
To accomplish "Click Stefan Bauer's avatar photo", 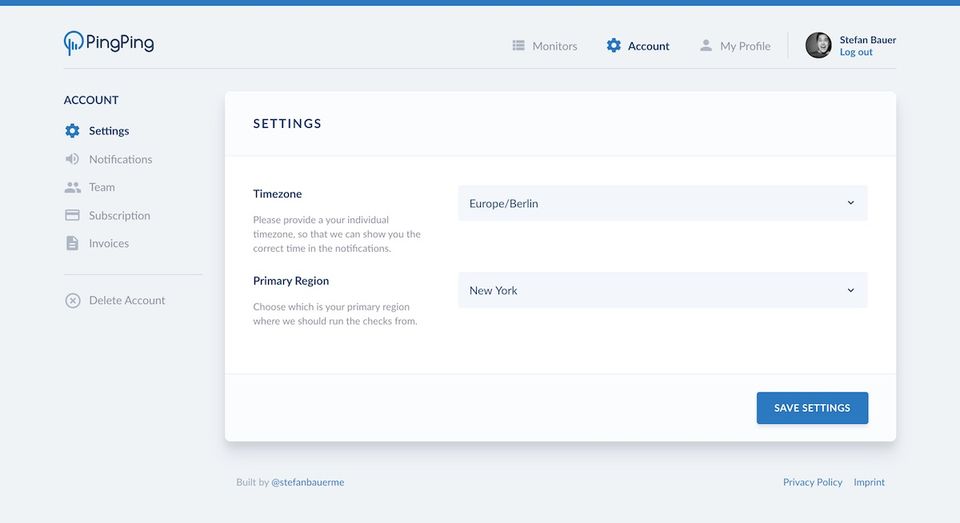I will [x=818, y=45].
